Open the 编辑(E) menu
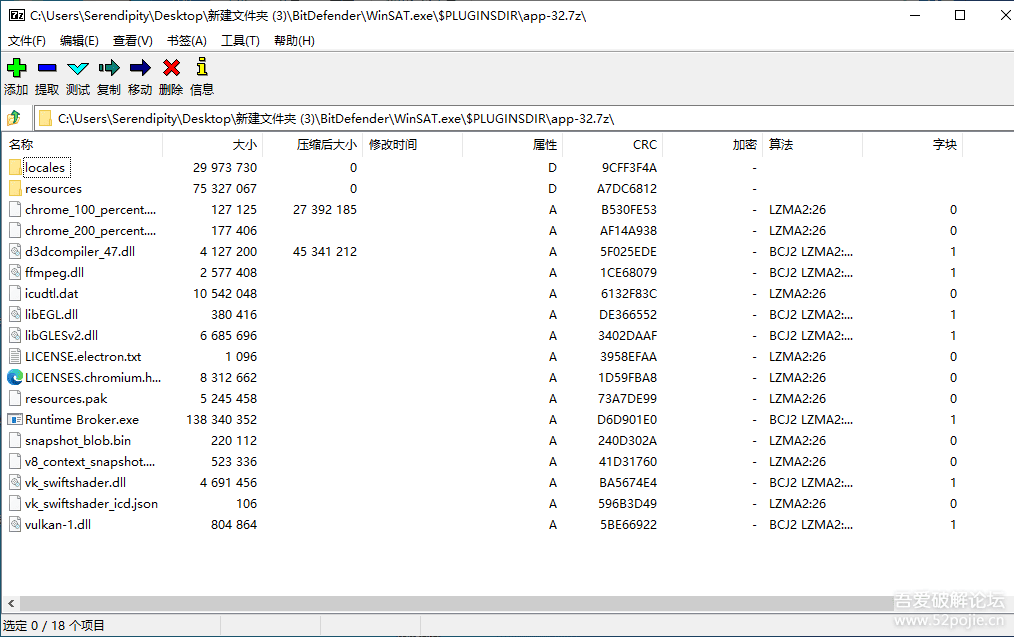This screenshot has height=637, width=1014. 79,41
